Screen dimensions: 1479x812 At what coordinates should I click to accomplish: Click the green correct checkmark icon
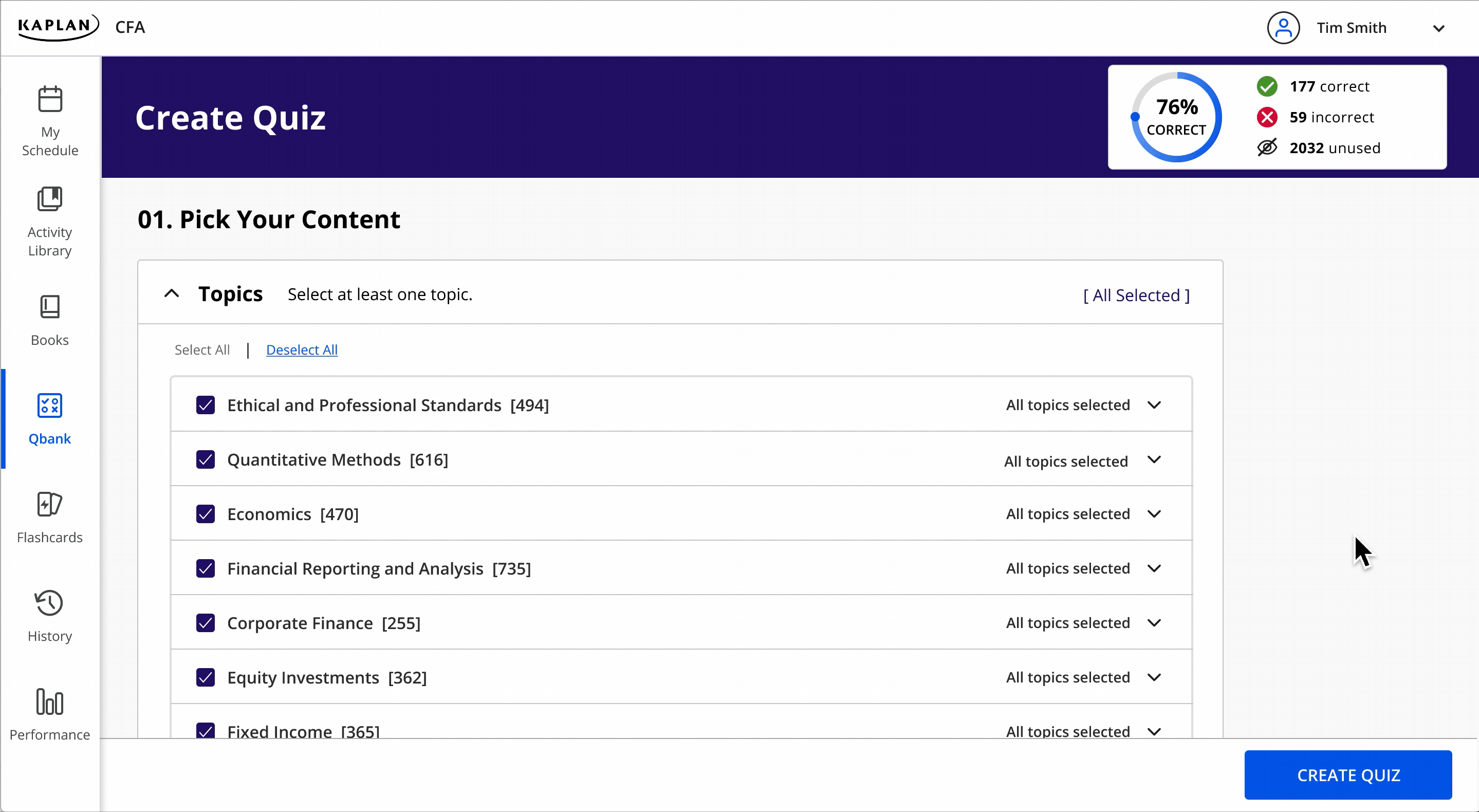coord(1267,86)
